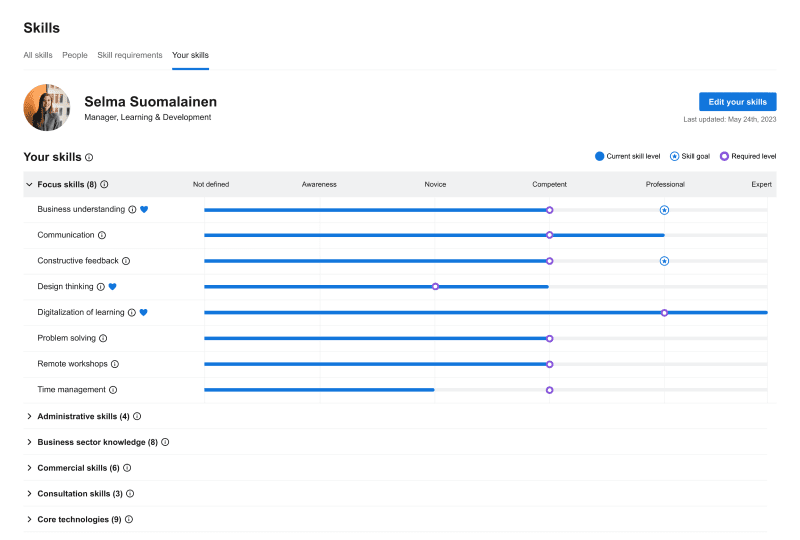Click info icon beside Administrative skills (4)
The height and width of the screenshot is (540, 800).
pos(137,416)
